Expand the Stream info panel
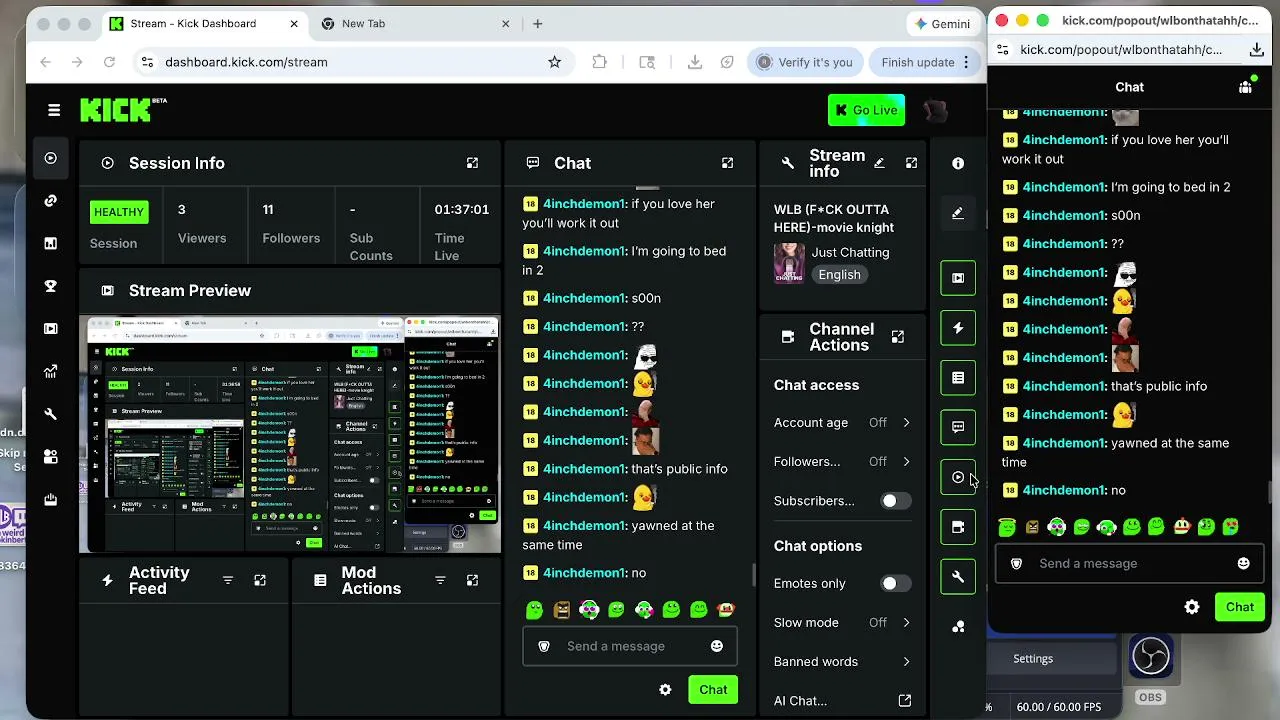1280x720 pixels. point(911,163)
